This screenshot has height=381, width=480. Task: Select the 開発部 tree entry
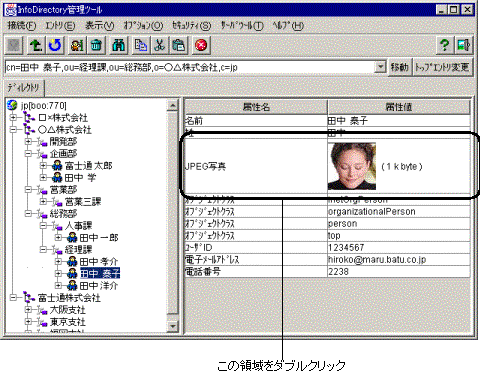click(x=63, y=141)
